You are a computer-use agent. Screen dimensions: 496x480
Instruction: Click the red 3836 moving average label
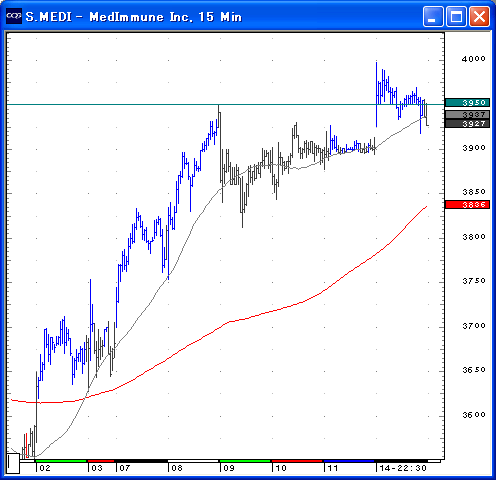(x=467, y=205)
